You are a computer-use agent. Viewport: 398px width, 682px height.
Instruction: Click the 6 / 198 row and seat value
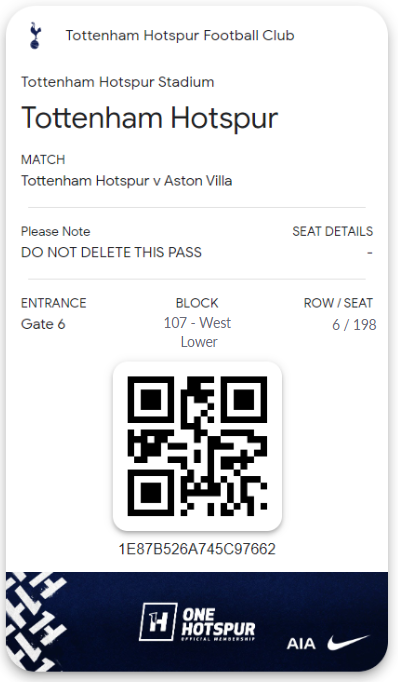pyautogui.click(x=354, y=324)
